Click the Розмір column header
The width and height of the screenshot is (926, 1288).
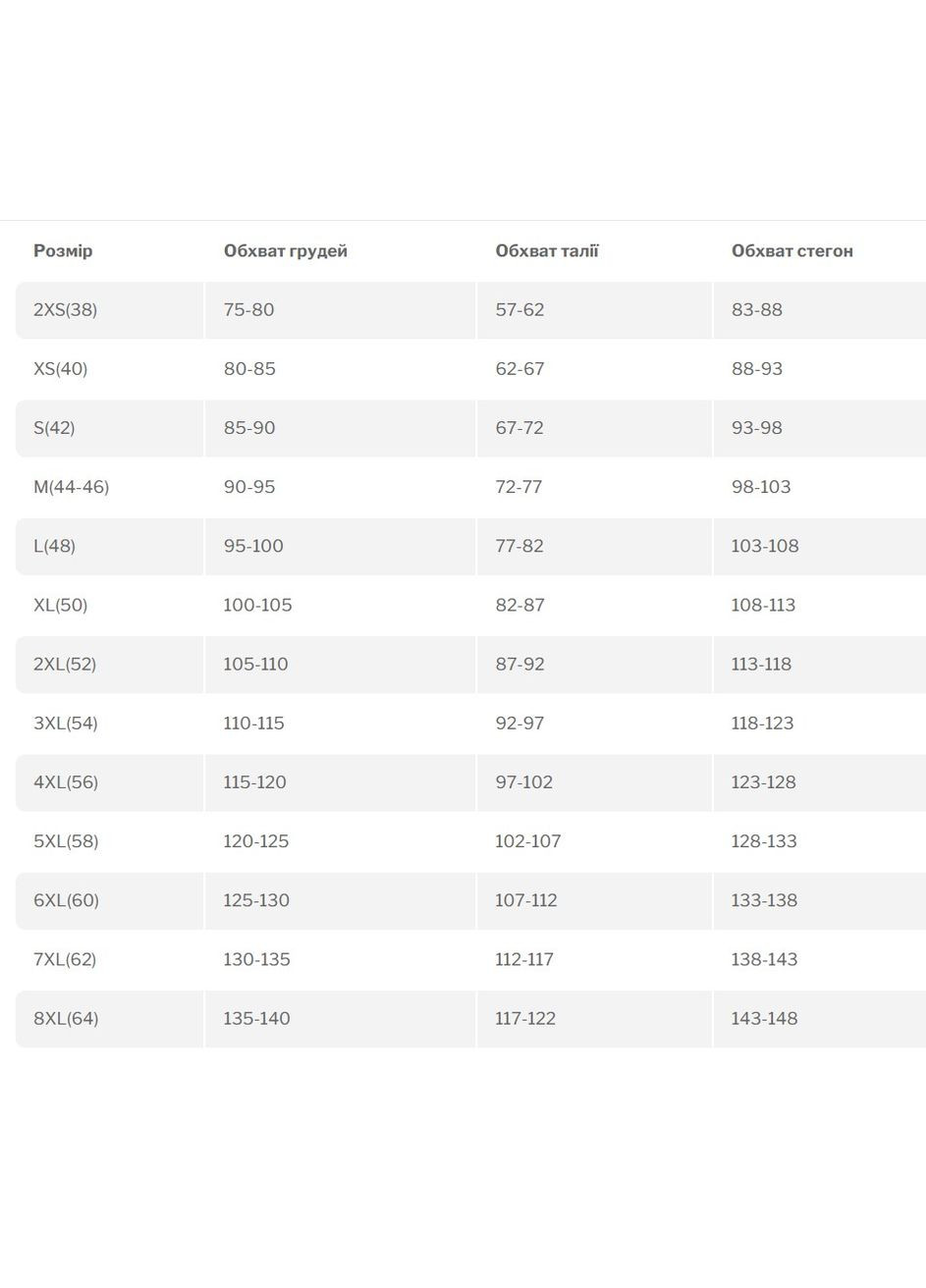coord(63,251)
